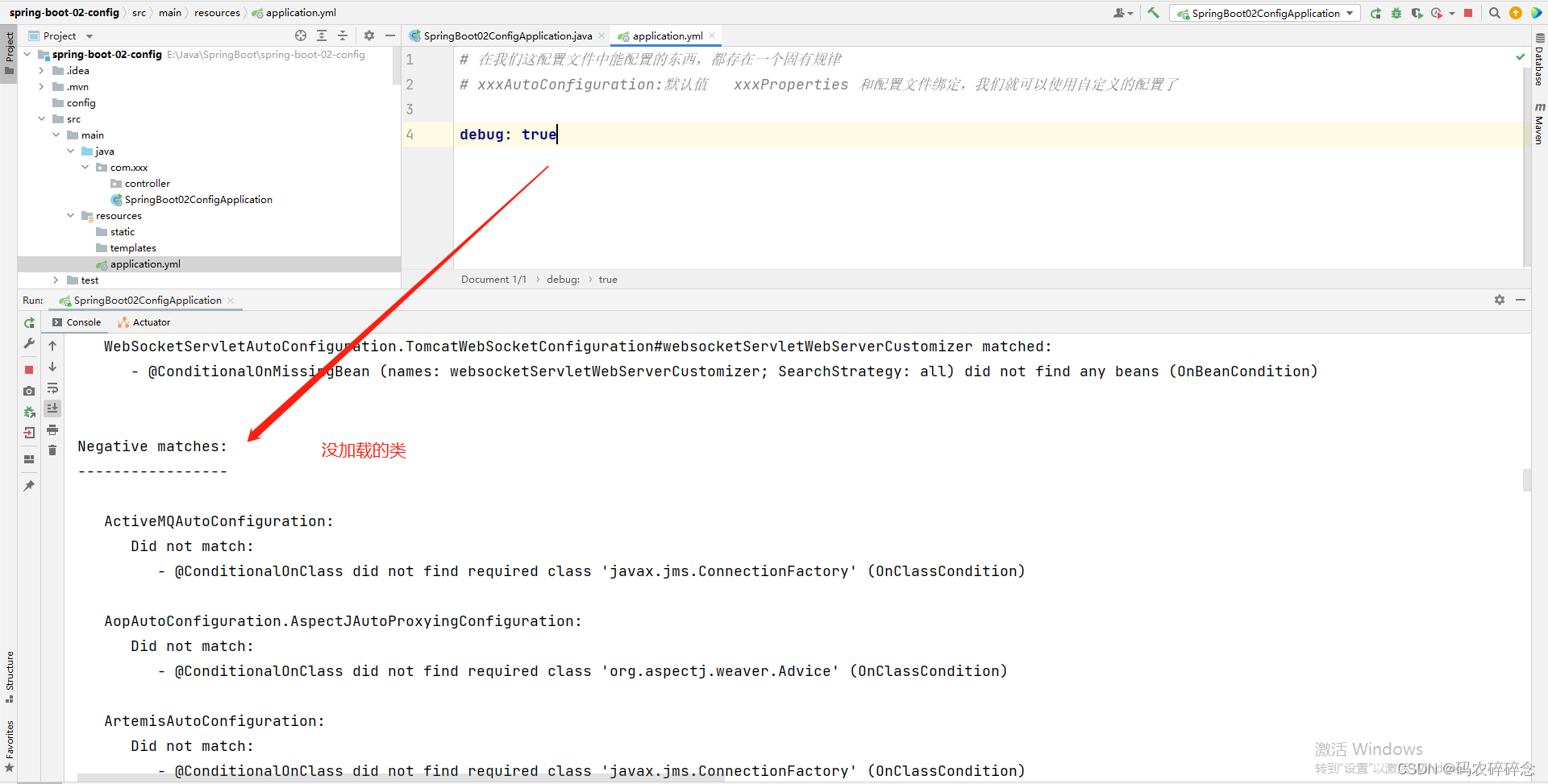1548x784 pixels.
Task: Click the Rerun icon in the top toolbar
Action: click(1375, 13)
